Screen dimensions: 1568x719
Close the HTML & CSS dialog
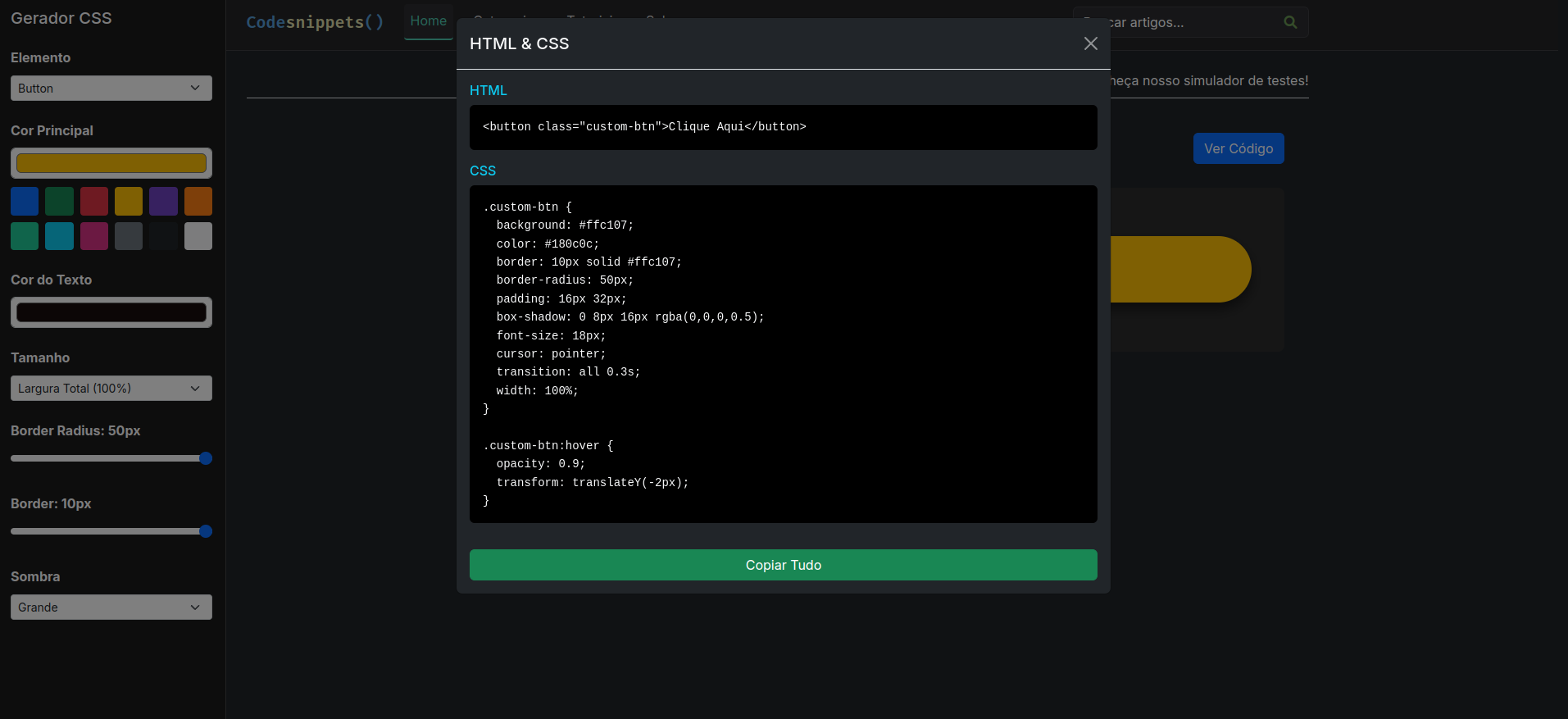(x=1090, y=43)
